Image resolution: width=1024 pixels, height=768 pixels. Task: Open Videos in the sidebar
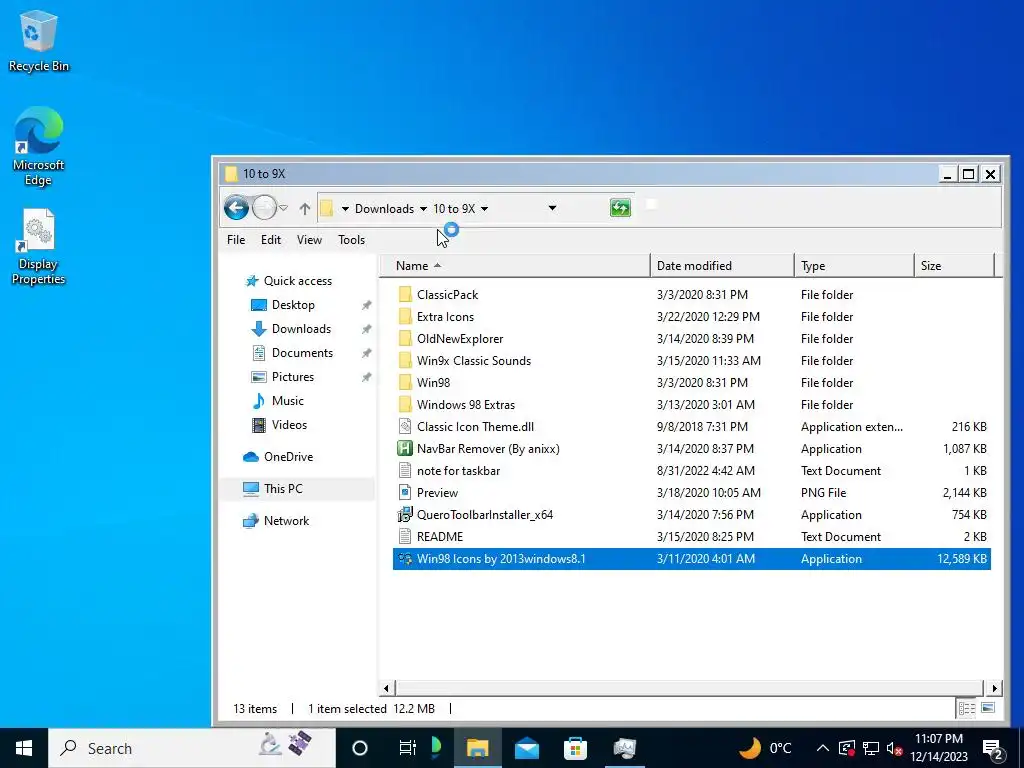tap(280, 425)
